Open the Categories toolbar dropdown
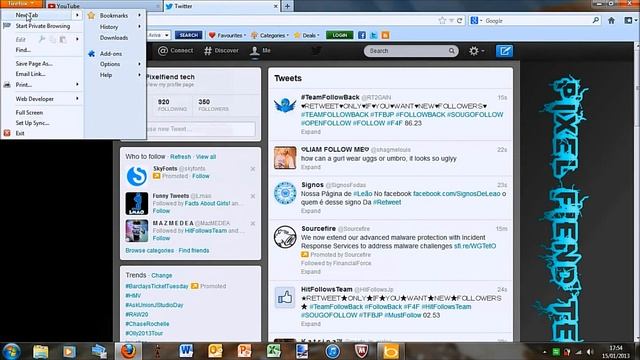The image size is (640, 360). point(270,36)
